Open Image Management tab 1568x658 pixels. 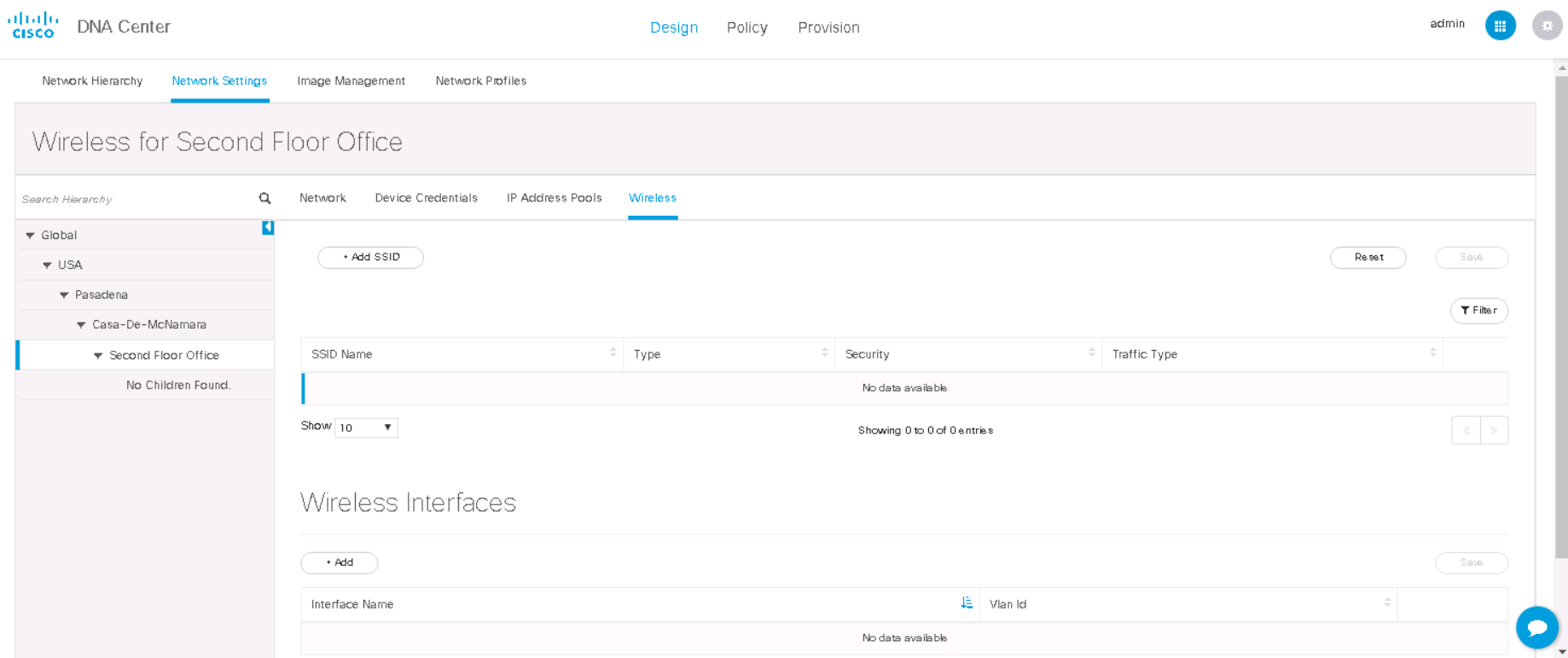[x=351, y=81]
